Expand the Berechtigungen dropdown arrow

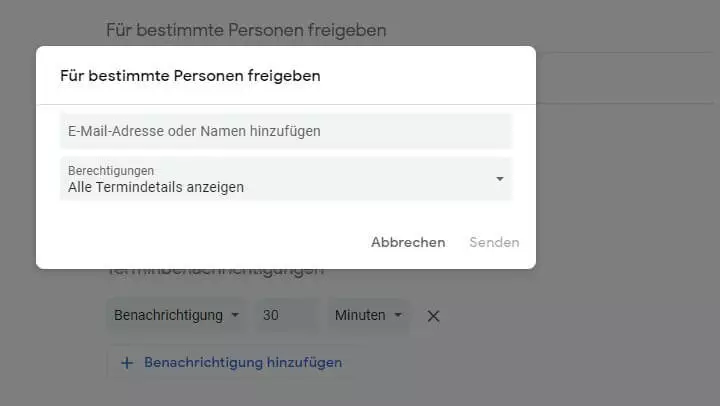(x=499, y=179)
